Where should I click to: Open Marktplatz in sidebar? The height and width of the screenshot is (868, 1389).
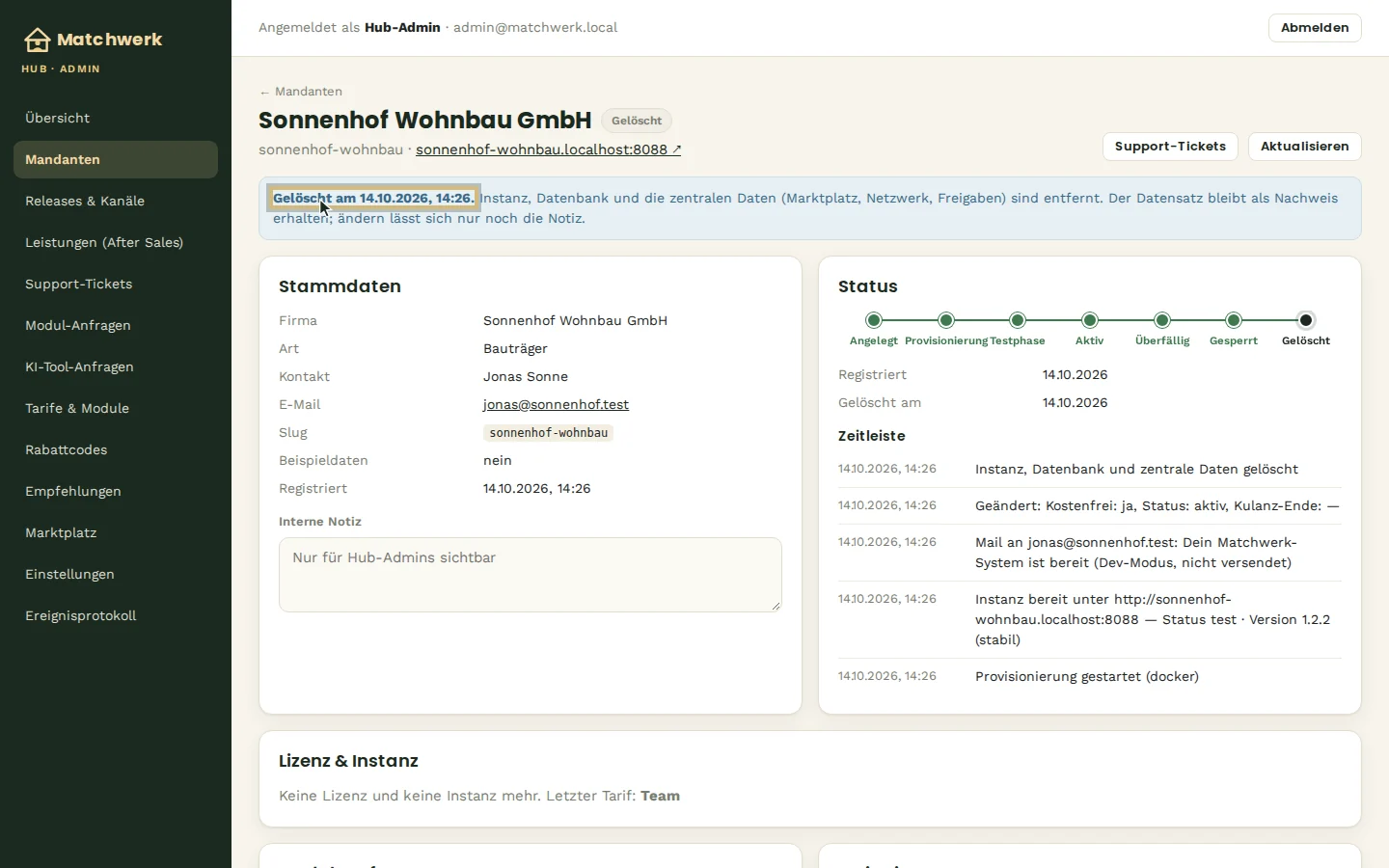point(116,532)
